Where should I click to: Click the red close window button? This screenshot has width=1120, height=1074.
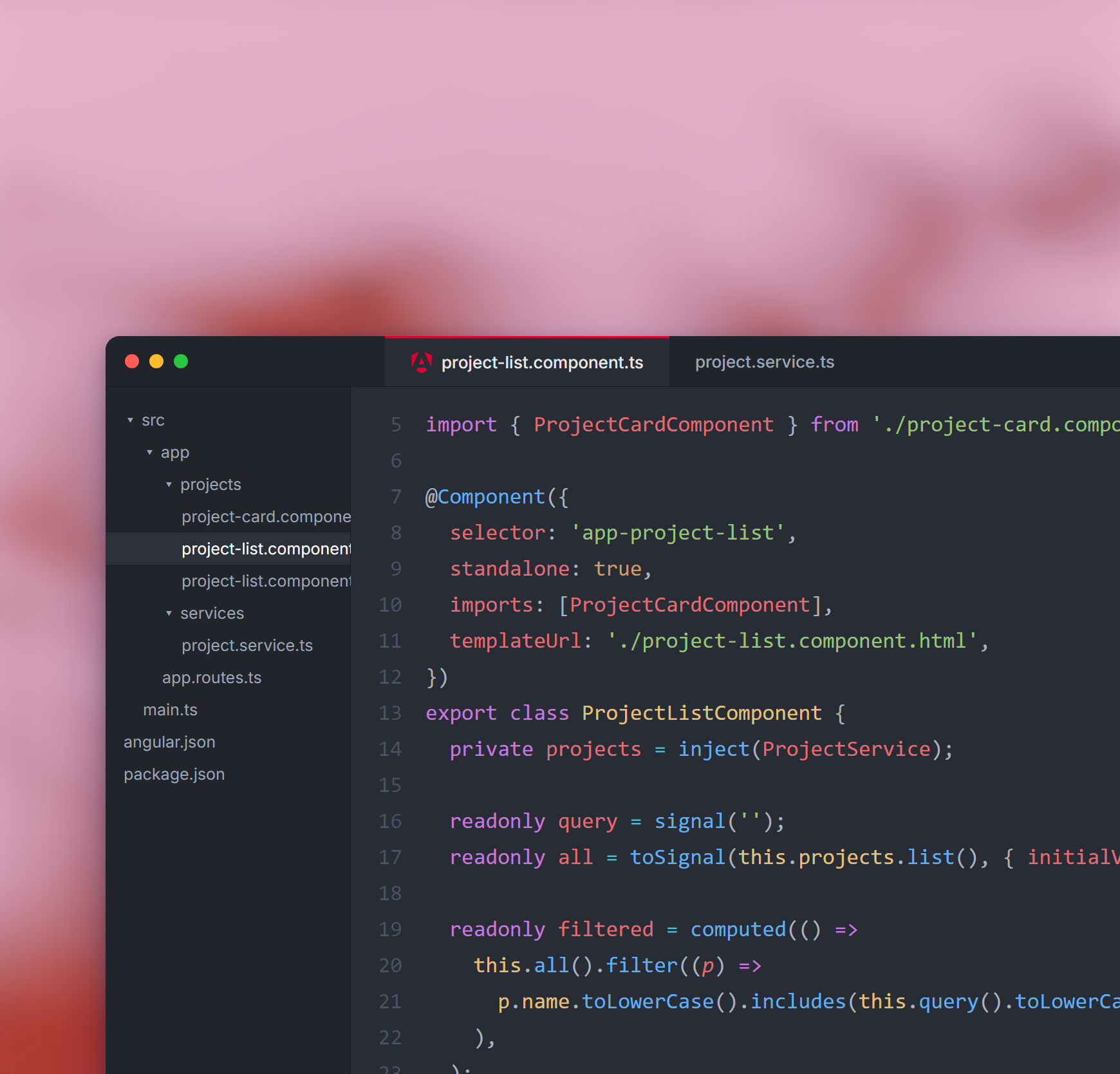coord(132,361)
